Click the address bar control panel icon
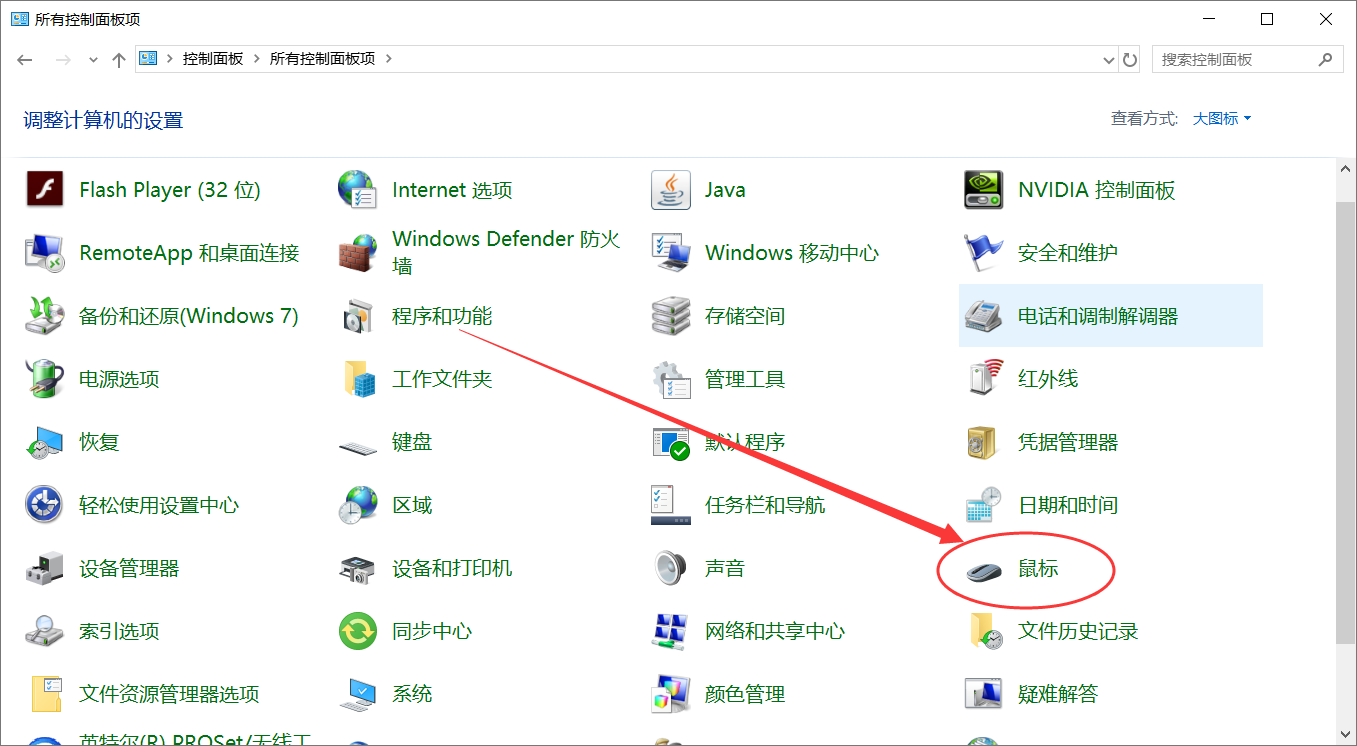The height and width of the screenshot is (746, 1357). pos(148,59)
